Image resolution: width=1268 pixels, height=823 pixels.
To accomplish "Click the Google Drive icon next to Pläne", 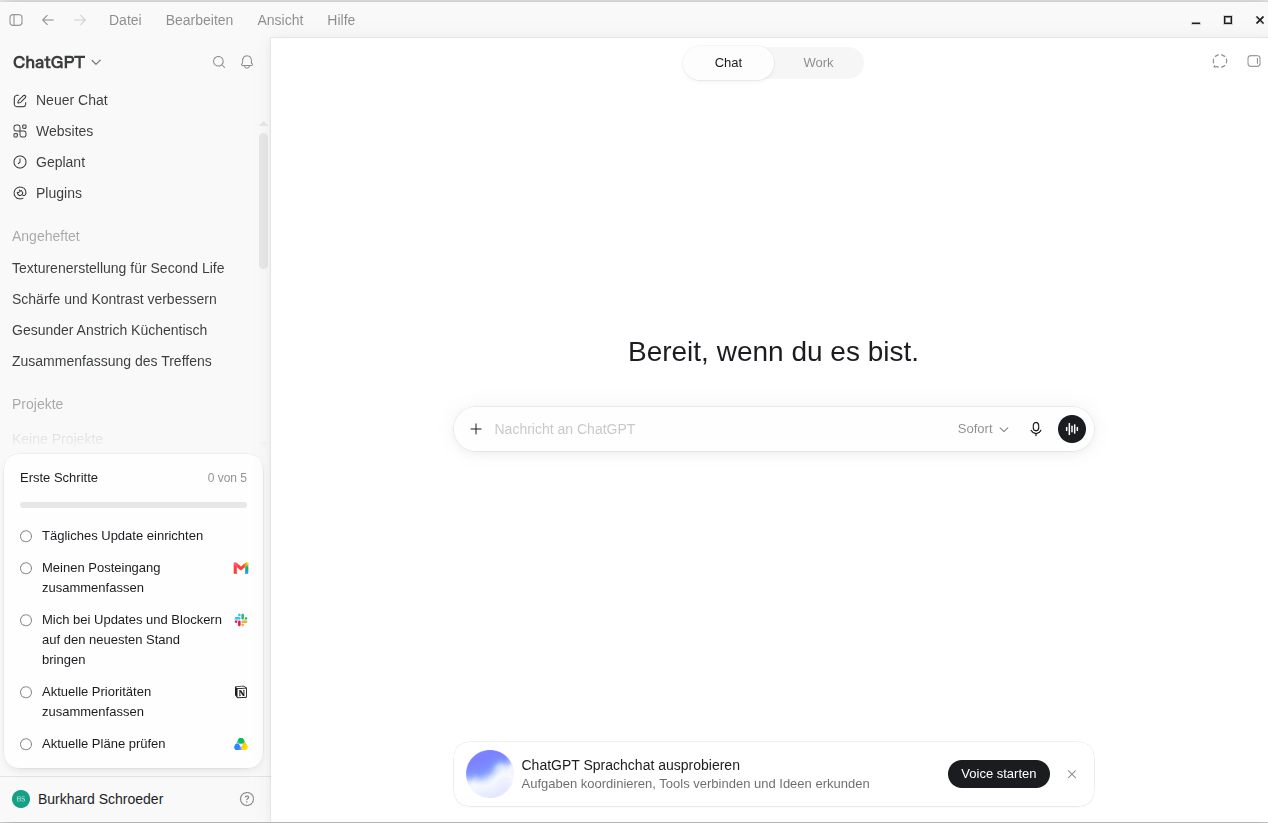I will (x=241, y=744).
